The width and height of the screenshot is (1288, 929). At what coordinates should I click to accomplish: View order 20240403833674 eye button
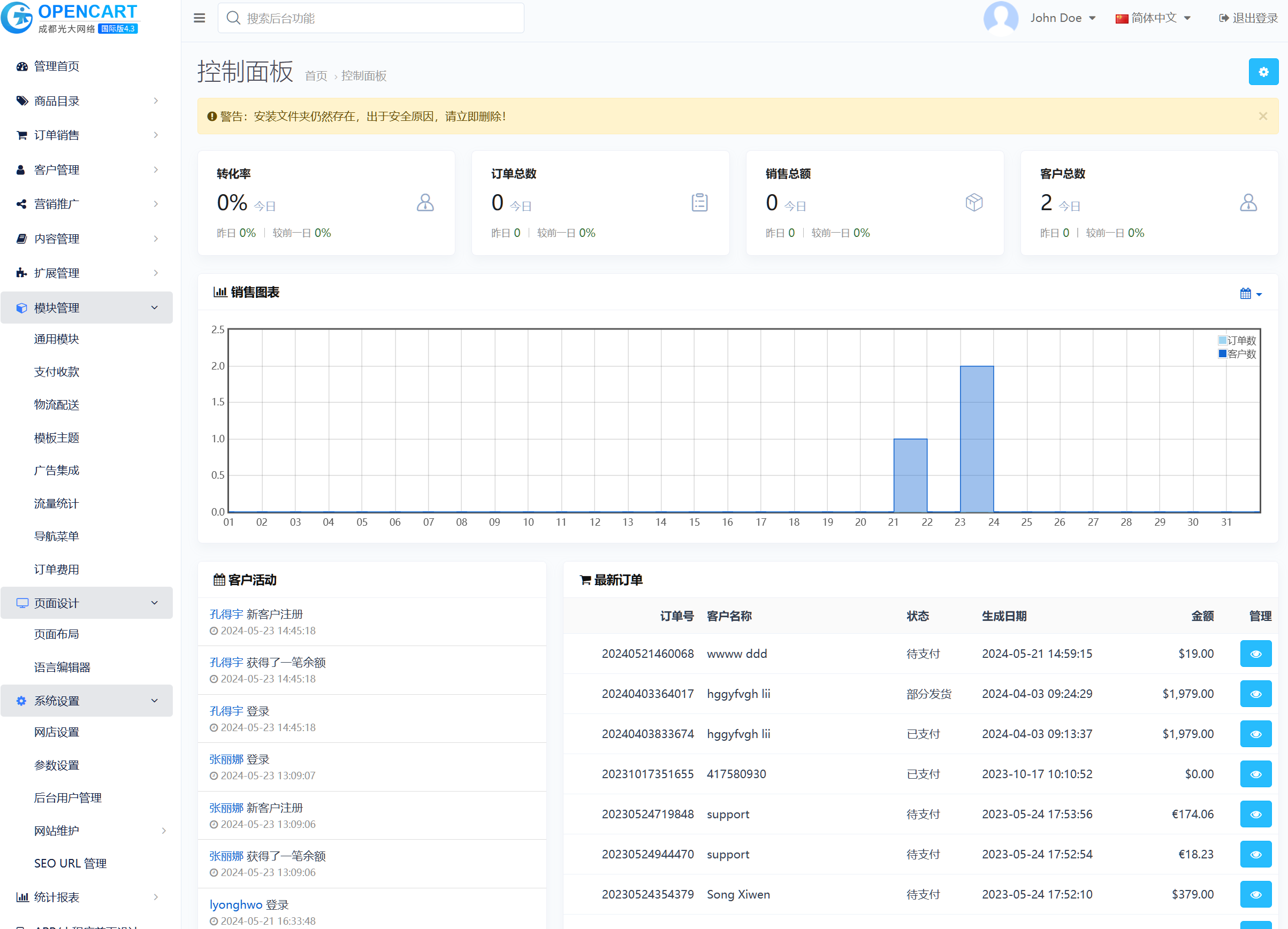point(1256,734)
